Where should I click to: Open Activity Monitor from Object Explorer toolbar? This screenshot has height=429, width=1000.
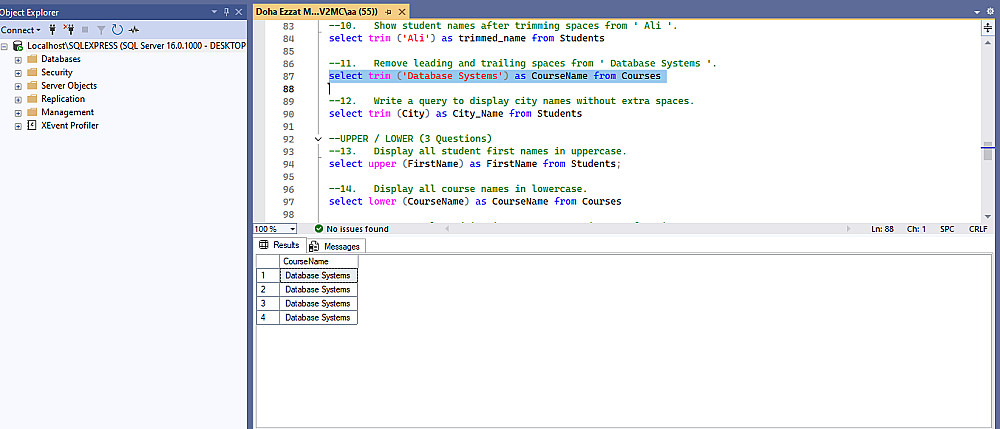135,30
